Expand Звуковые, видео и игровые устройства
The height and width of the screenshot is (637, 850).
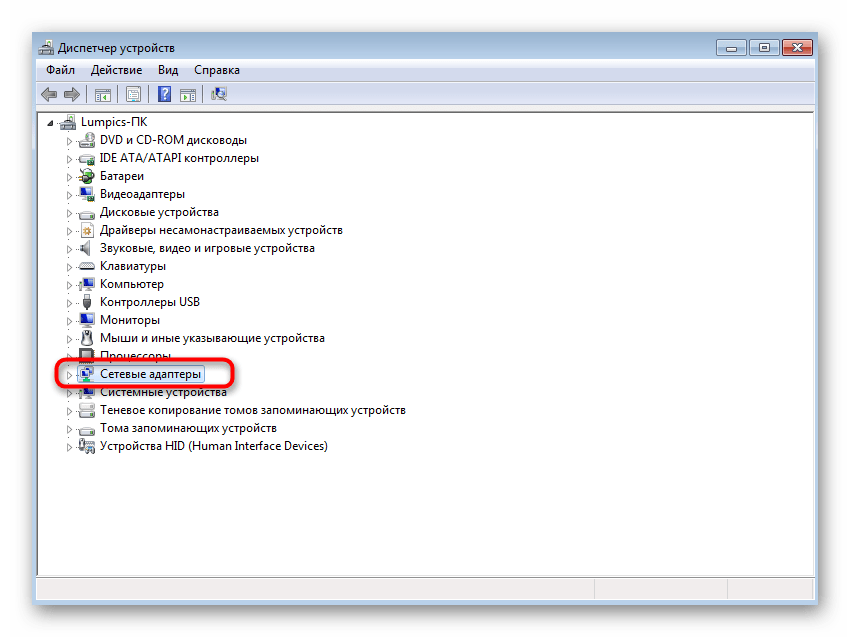click(x=72, y=248)
